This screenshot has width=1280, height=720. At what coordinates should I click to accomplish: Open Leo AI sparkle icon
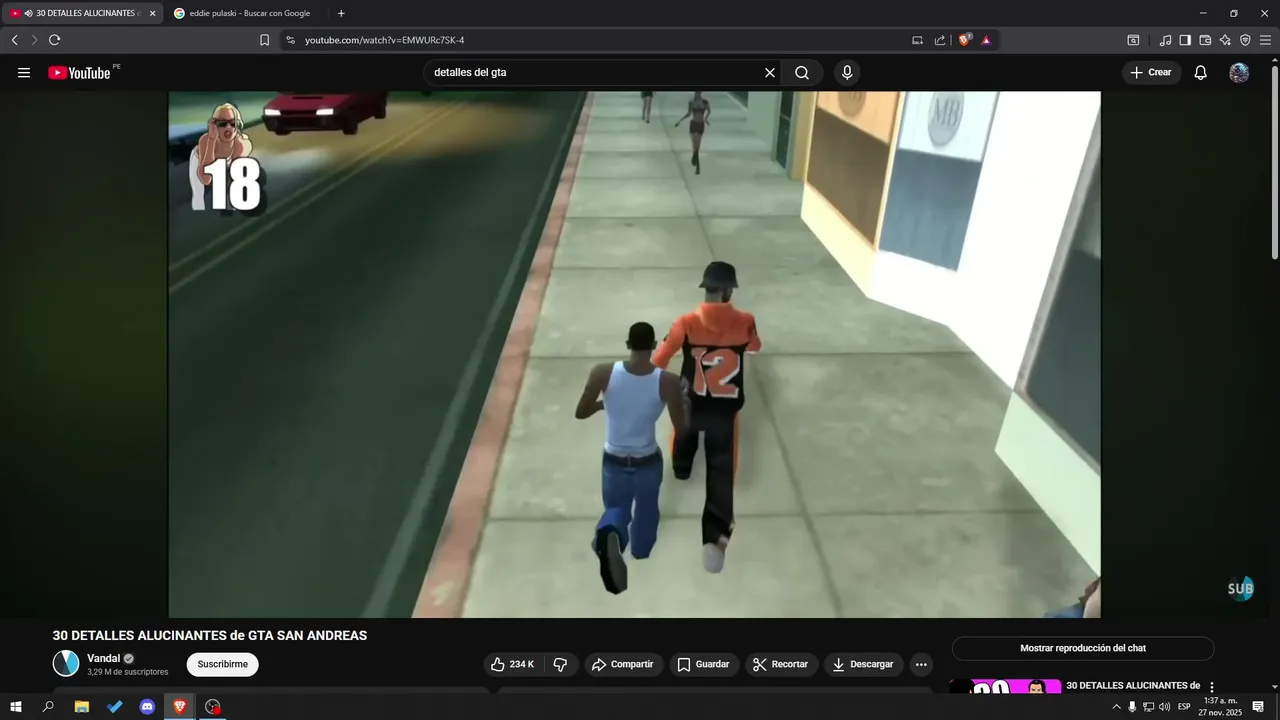[x=1225, y=40]
